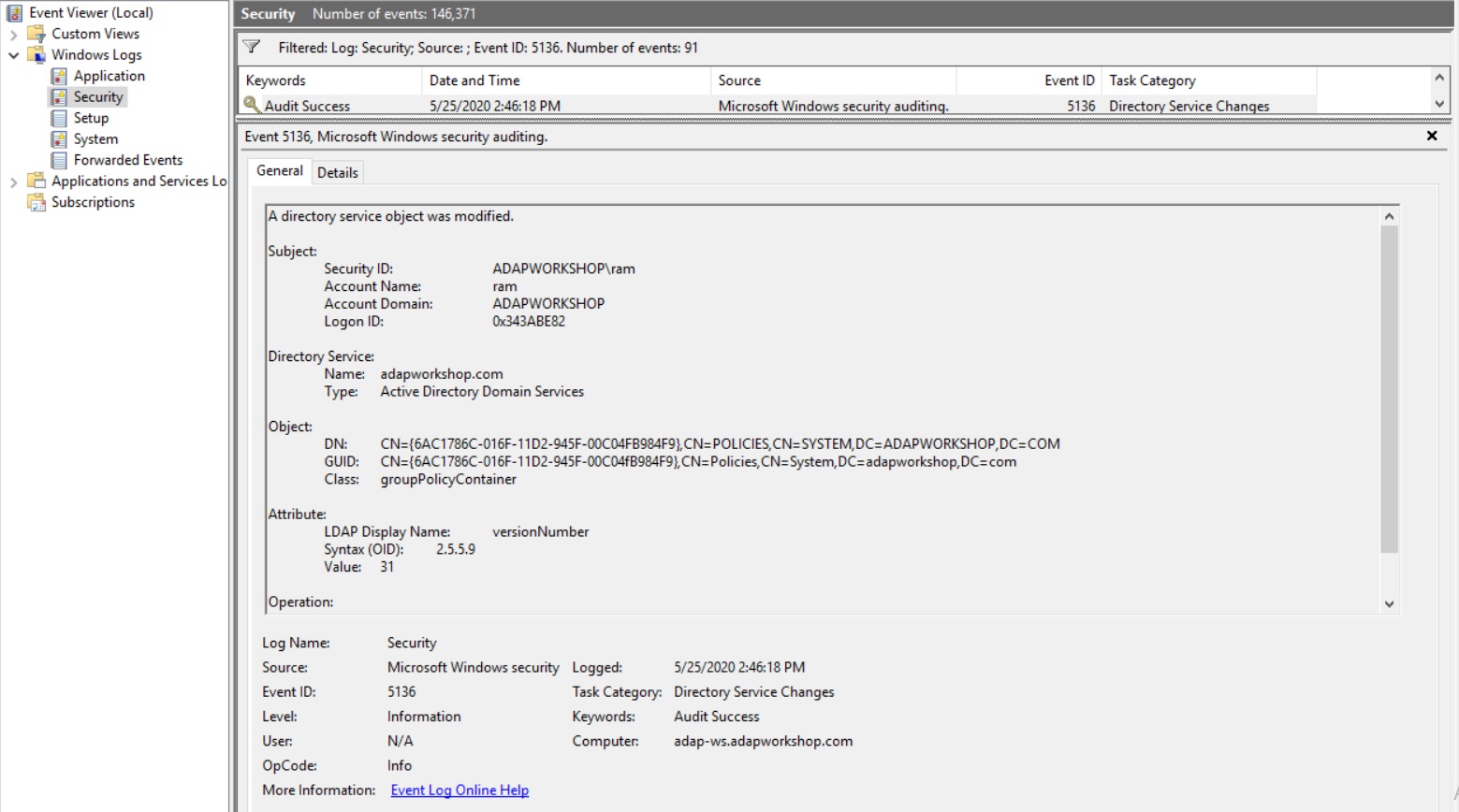This screenshot has height=812, width=1459.
Task: Select the Subscriptions tree item
Action: point(93,202)
